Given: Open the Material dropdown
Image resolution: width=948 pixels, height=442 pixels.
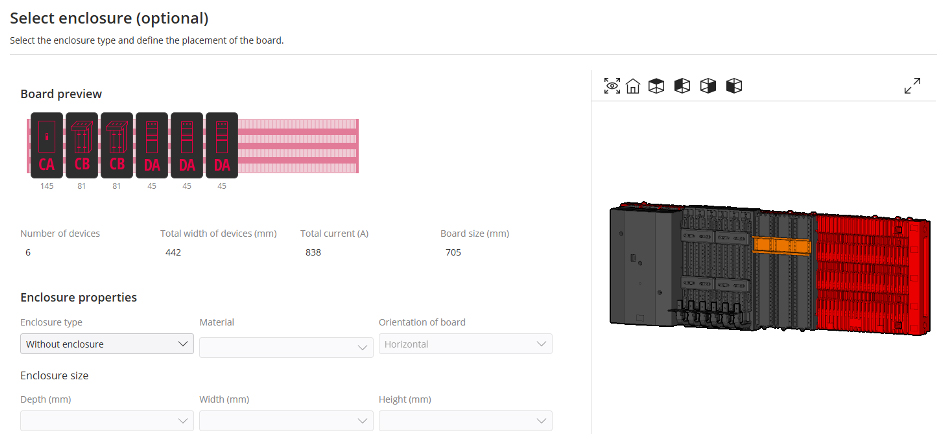Looking at the screenshot, I should coord(286,347).
